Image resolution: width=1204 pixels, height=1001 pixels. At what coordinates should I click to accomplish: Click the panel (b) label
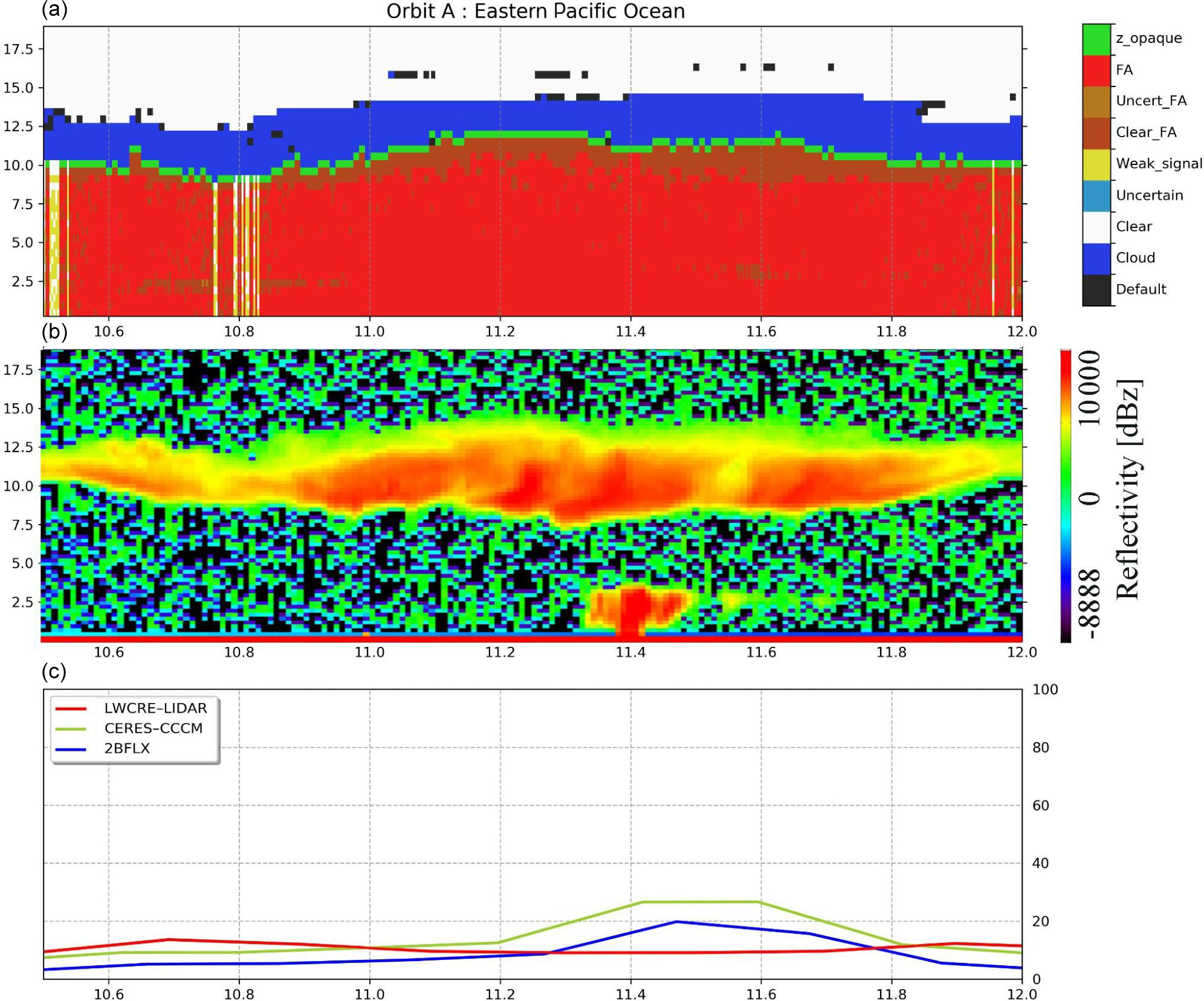[54, 332]
